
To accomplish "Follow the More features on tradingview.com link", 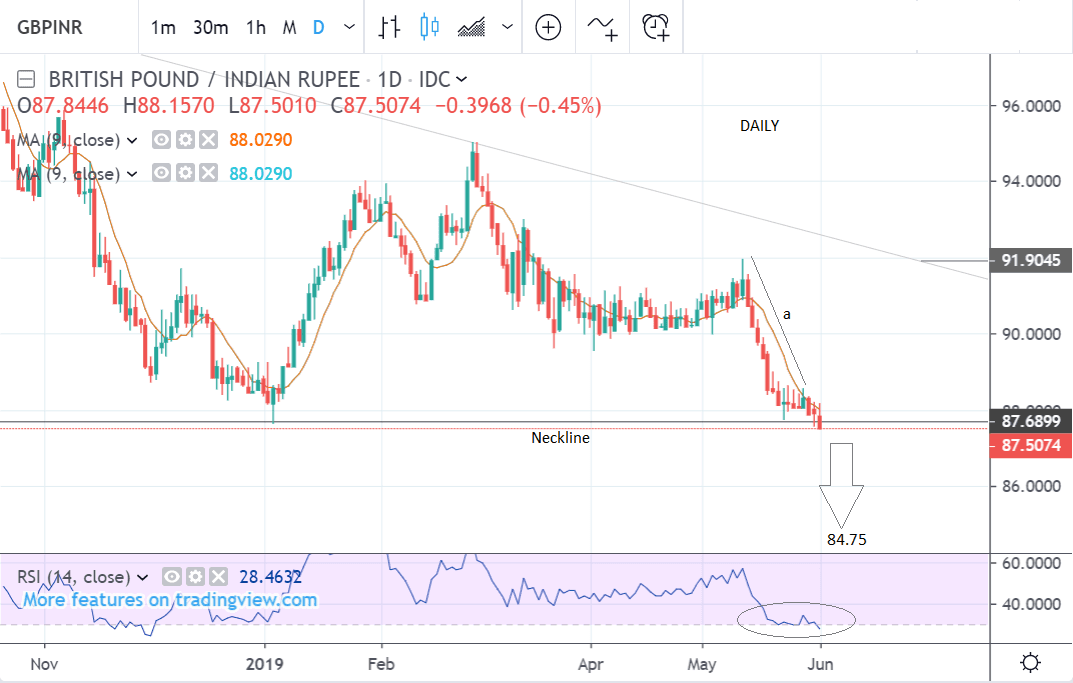I will point(170,600).
